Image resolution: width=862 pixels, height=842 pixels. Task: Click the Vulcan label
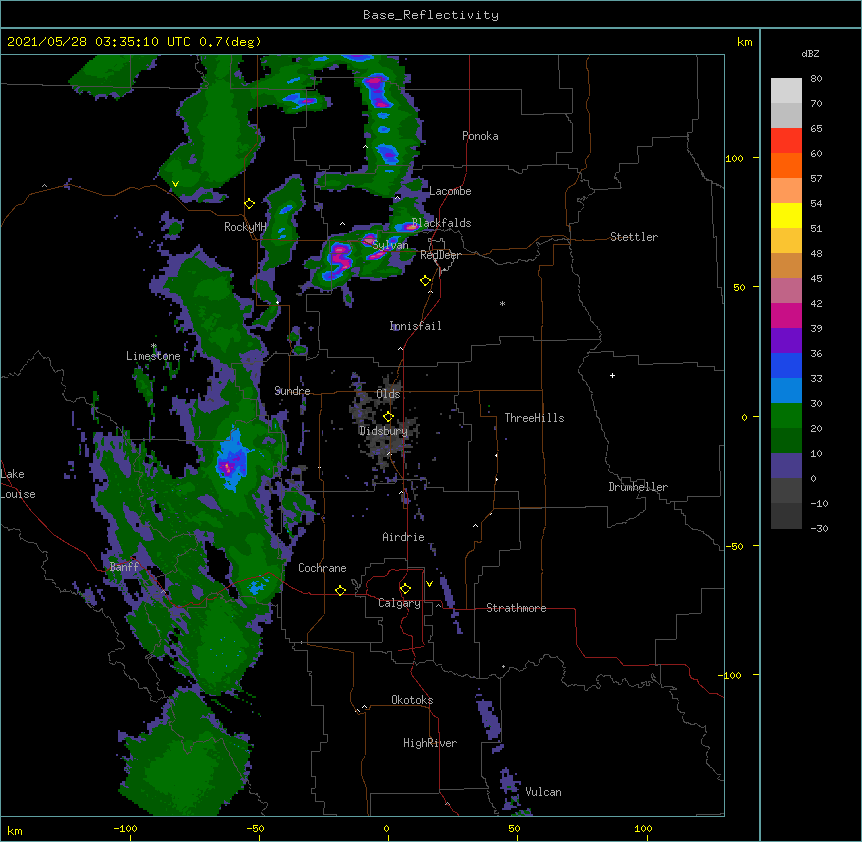tap(543, 792)
